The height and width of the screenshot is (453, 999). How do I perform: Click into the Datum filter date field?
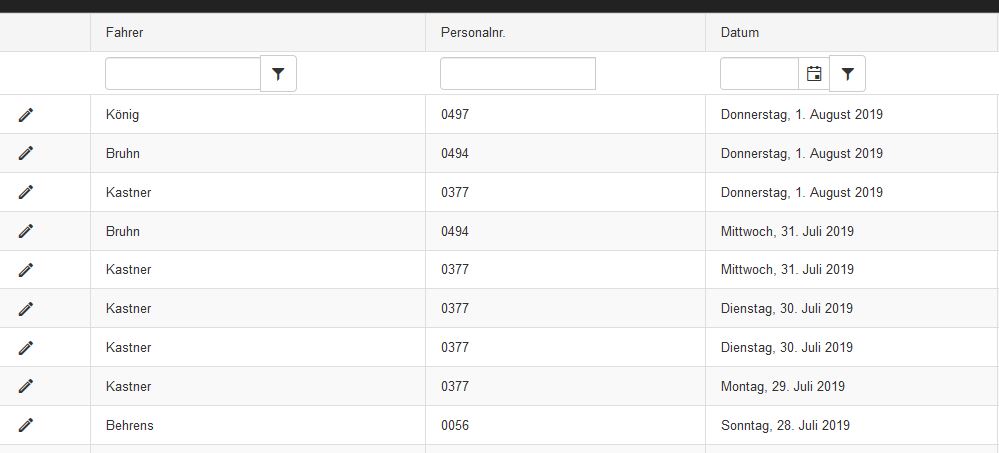point(759,74)
